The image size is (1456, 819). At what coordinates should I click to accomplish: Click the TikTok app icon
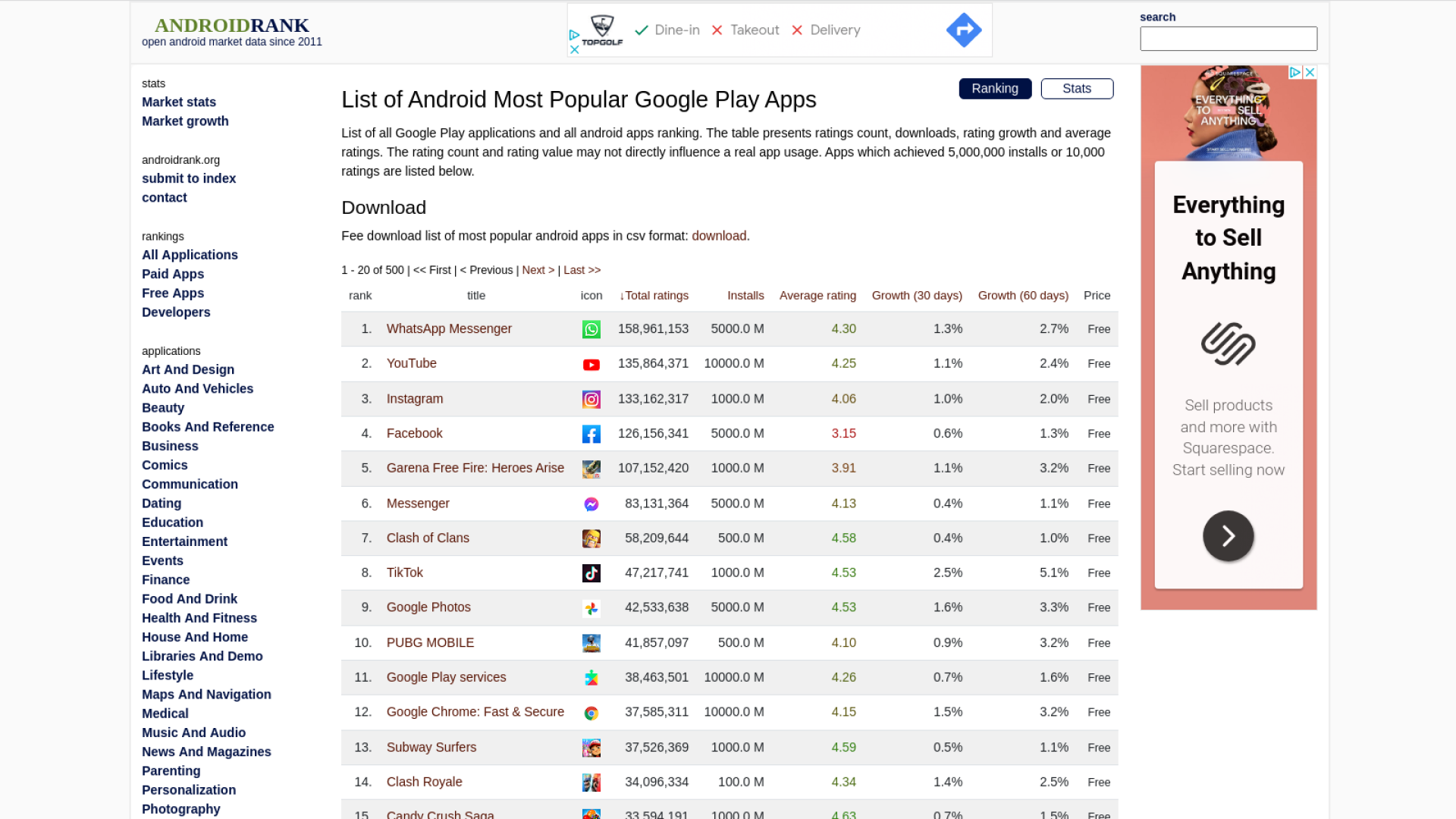[x=591, y=573]
